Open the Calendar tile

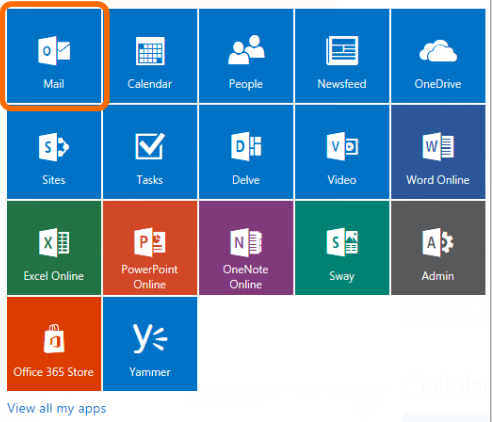tap(150, 56)
